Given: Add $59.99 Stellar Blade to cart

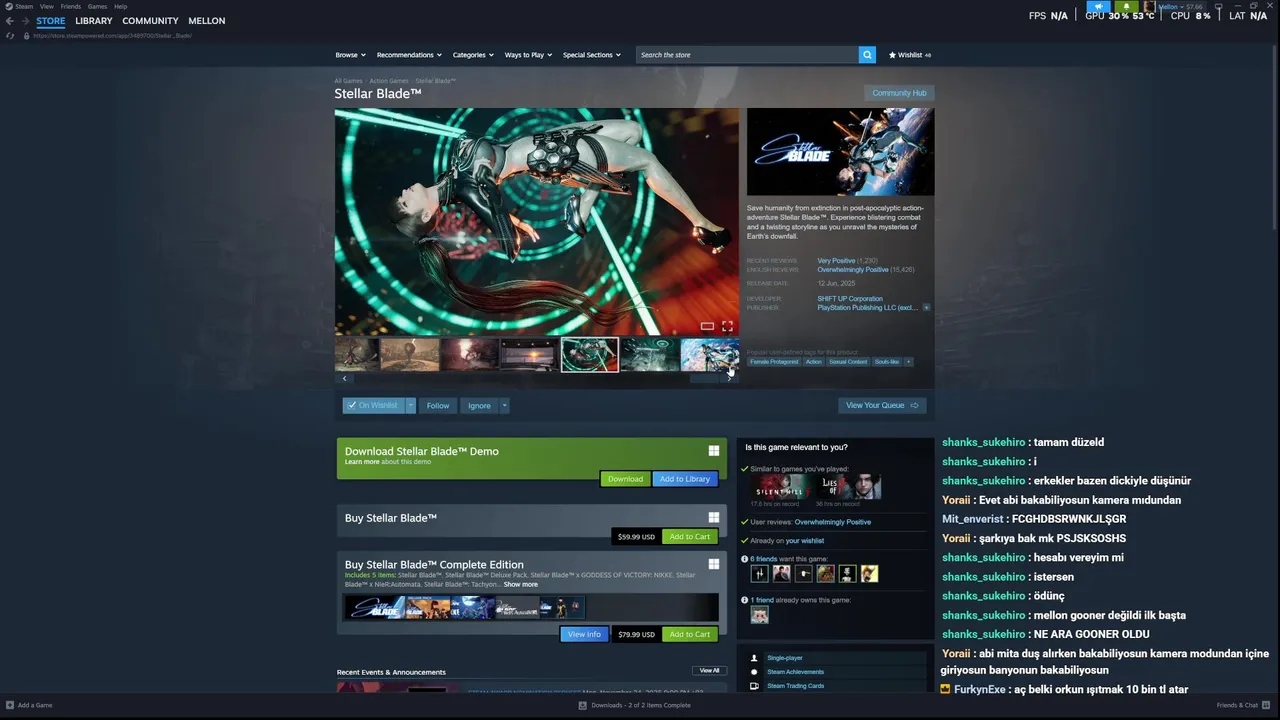Looking at the screenshot, I should 689,537.
